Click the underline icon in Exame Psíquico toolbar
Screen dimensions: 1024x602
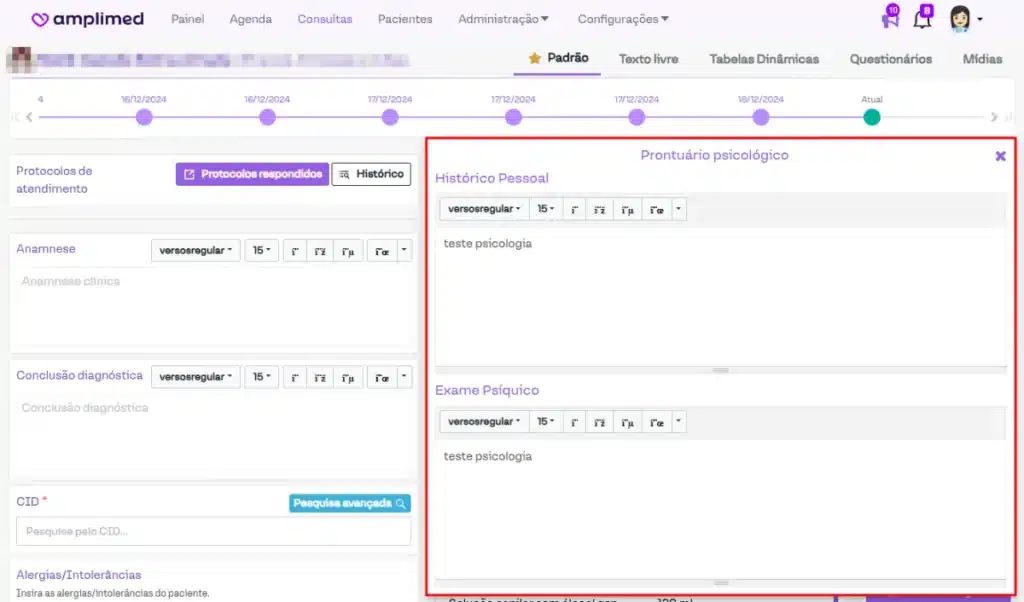tap(627, 421)
